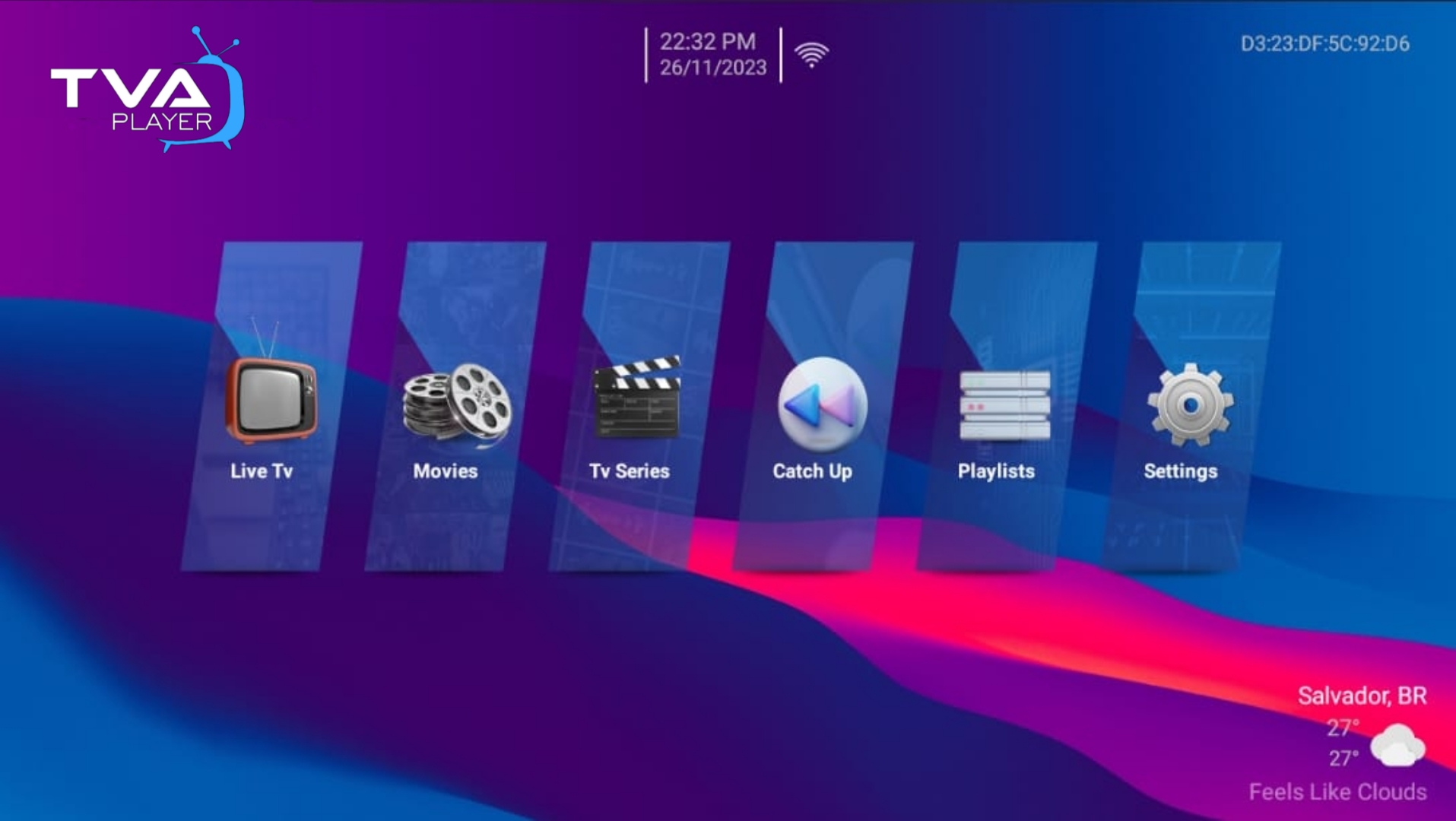Click the rewind arrows Catch Up icon
Viewport: 1456px width, 821px height.
click(x=822, y=404)
